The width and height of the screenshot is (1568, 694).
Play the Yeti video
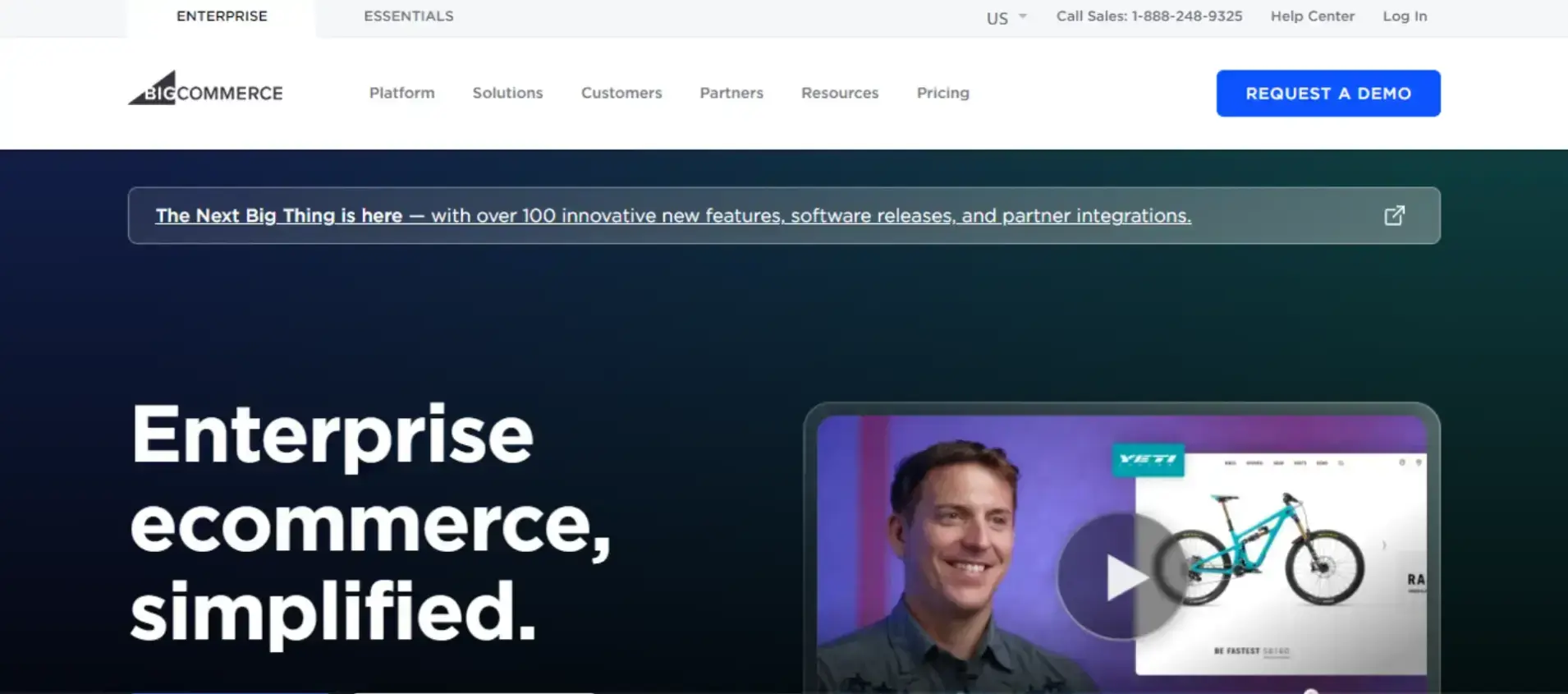(1121, 577)
